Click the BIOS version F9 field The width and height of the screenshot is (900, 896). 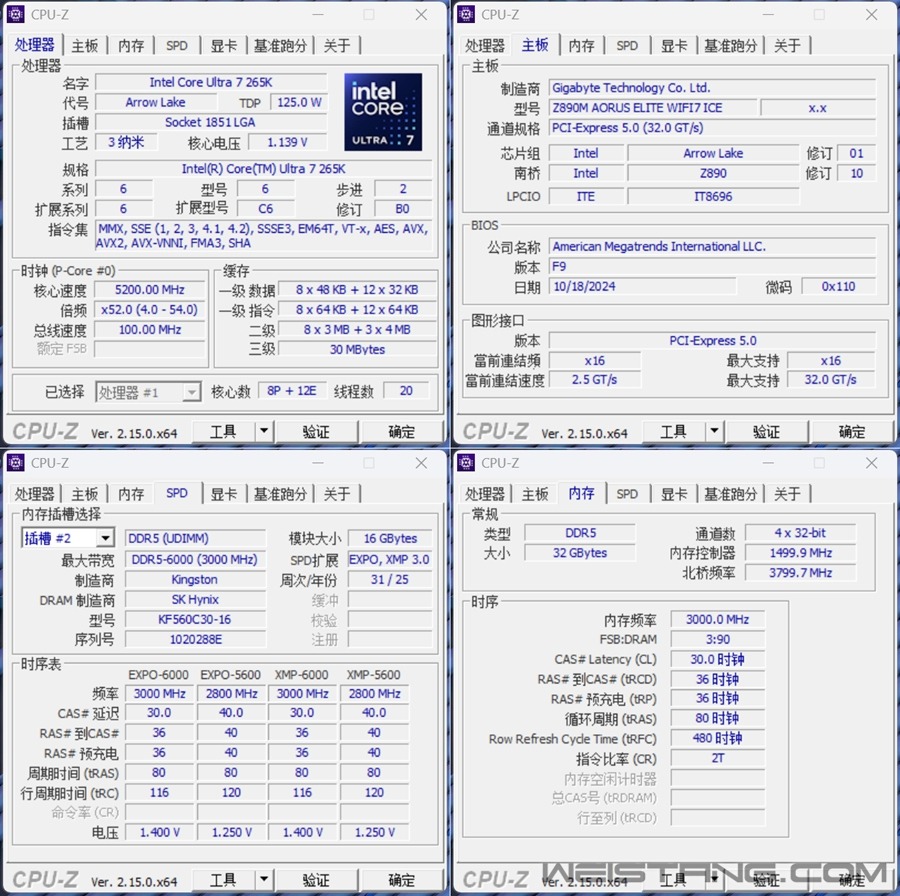pyautogui.click(x=712, y=266)
